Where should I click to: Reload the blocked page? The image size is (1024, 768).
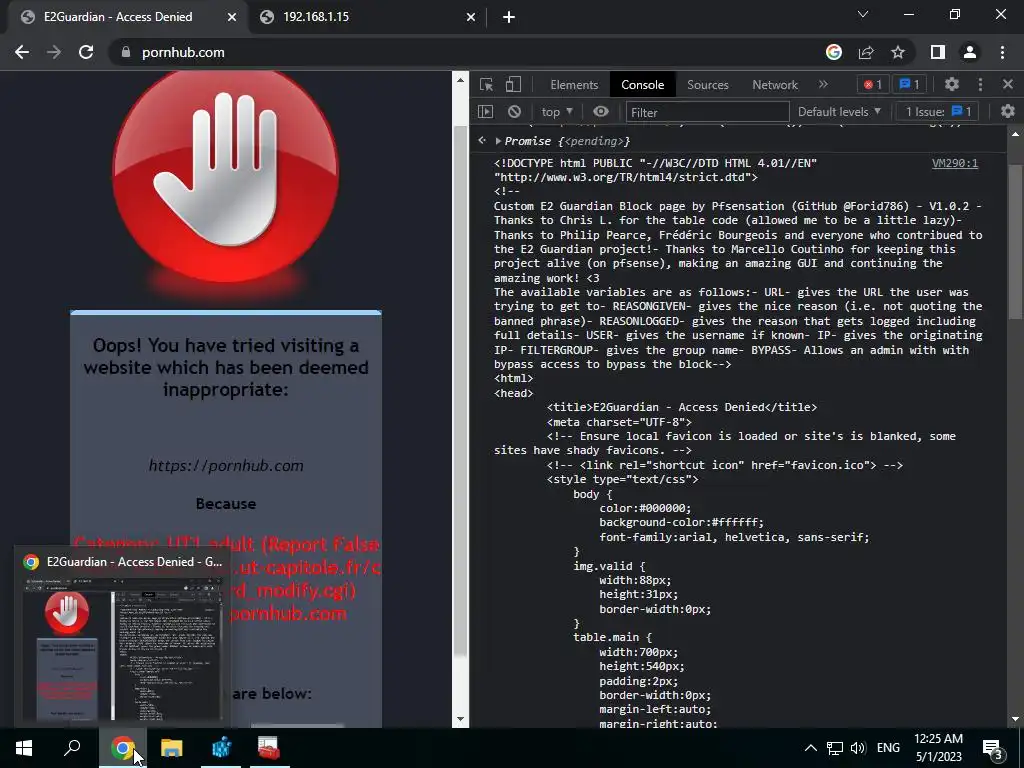click(86, 52)
